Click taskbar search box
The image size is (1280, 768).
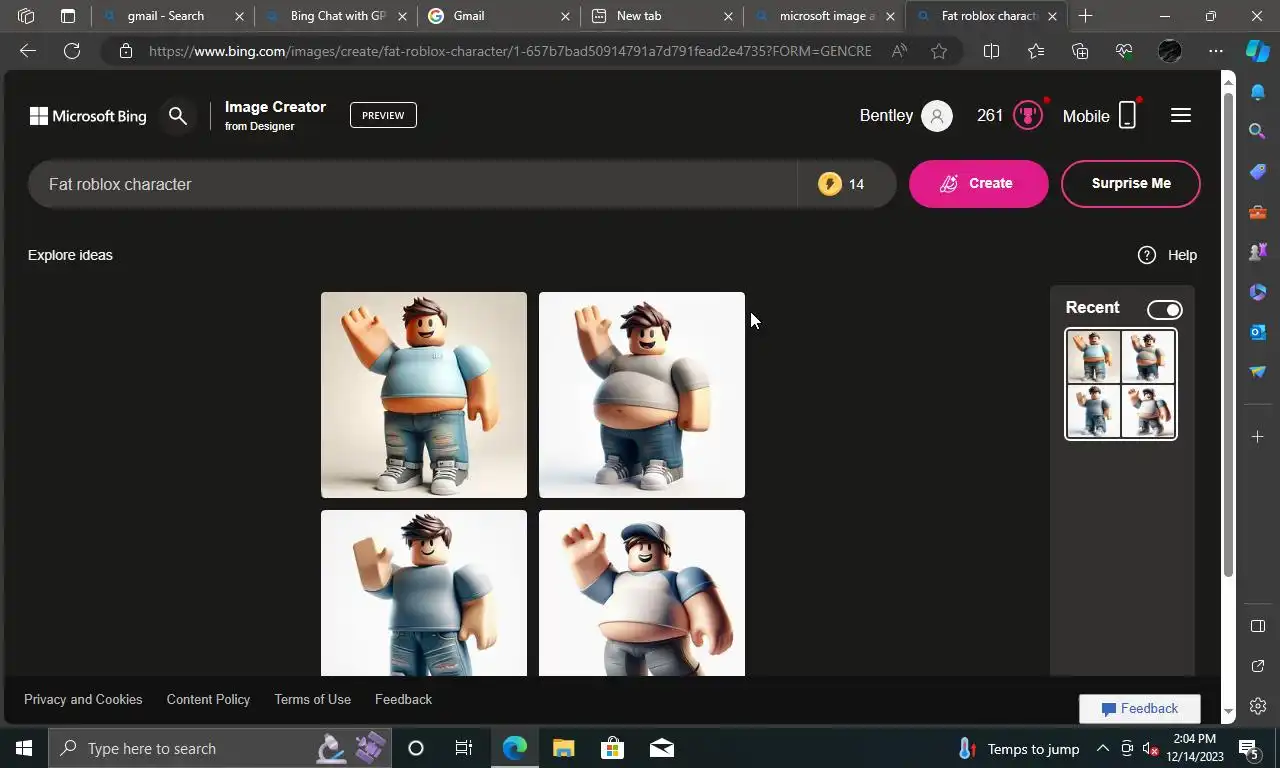[x=218, y=748]
